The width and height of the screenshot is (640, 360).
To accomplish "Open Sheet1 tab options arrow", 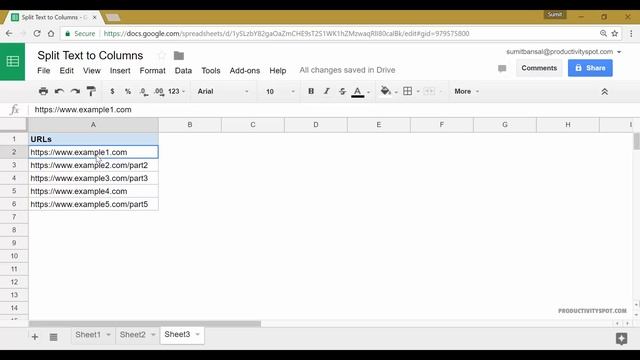I will [109, 335].
